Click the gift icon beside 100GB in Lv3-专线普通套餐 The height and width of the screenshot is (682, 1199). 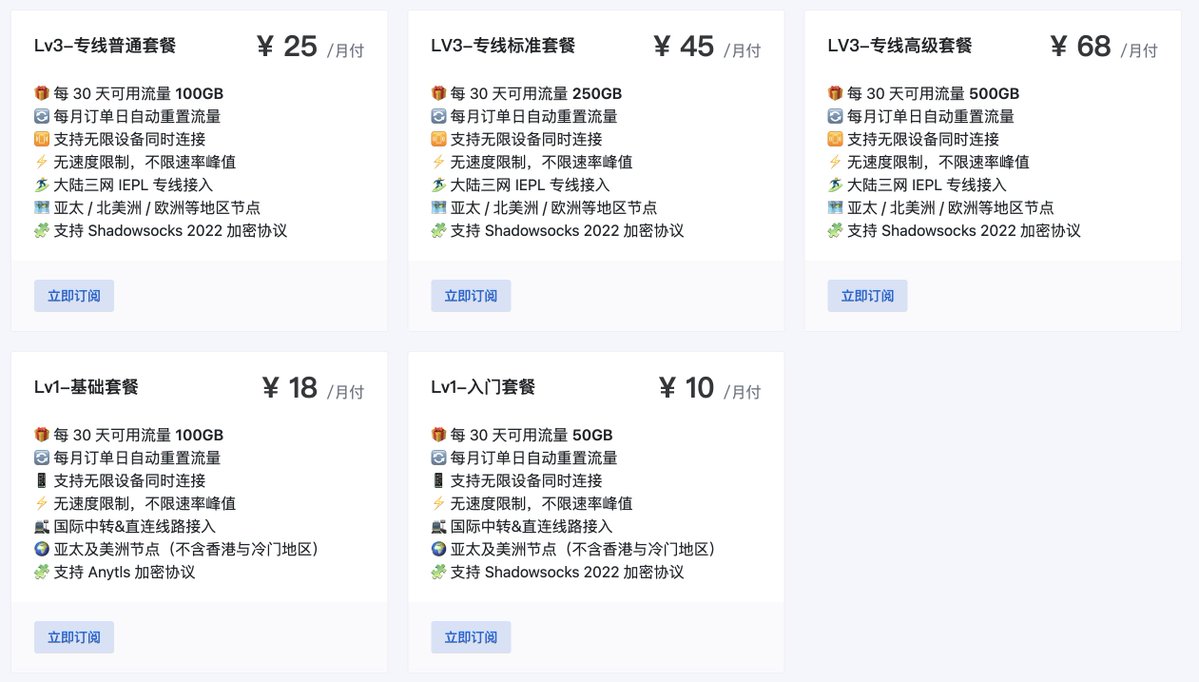pos(42,93)
